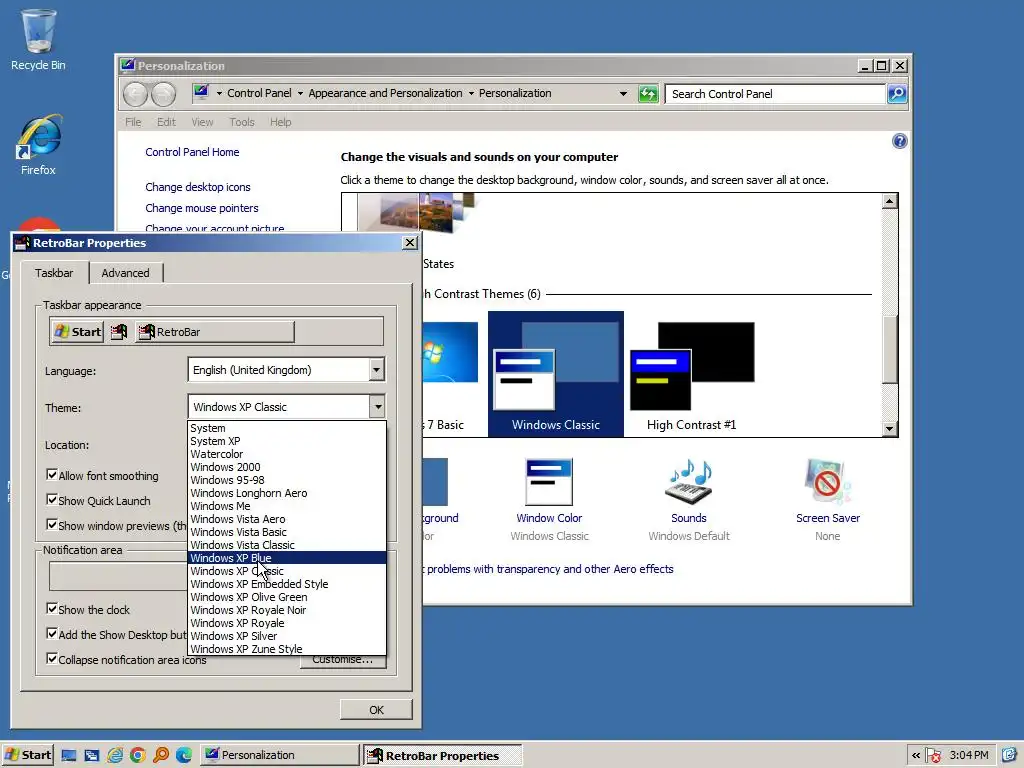
Task: Click the transparency and Aero effects troubleshoot link
Action: click(x=549, y=569)
